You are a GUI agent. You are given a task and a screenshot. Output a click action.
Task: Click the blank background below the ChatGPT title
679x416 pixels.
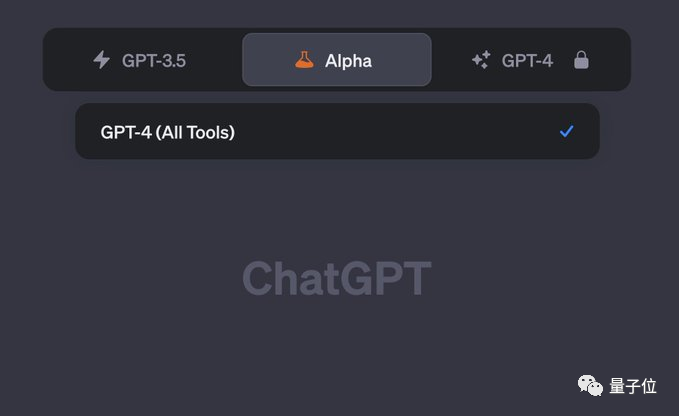tap(336, 350)
